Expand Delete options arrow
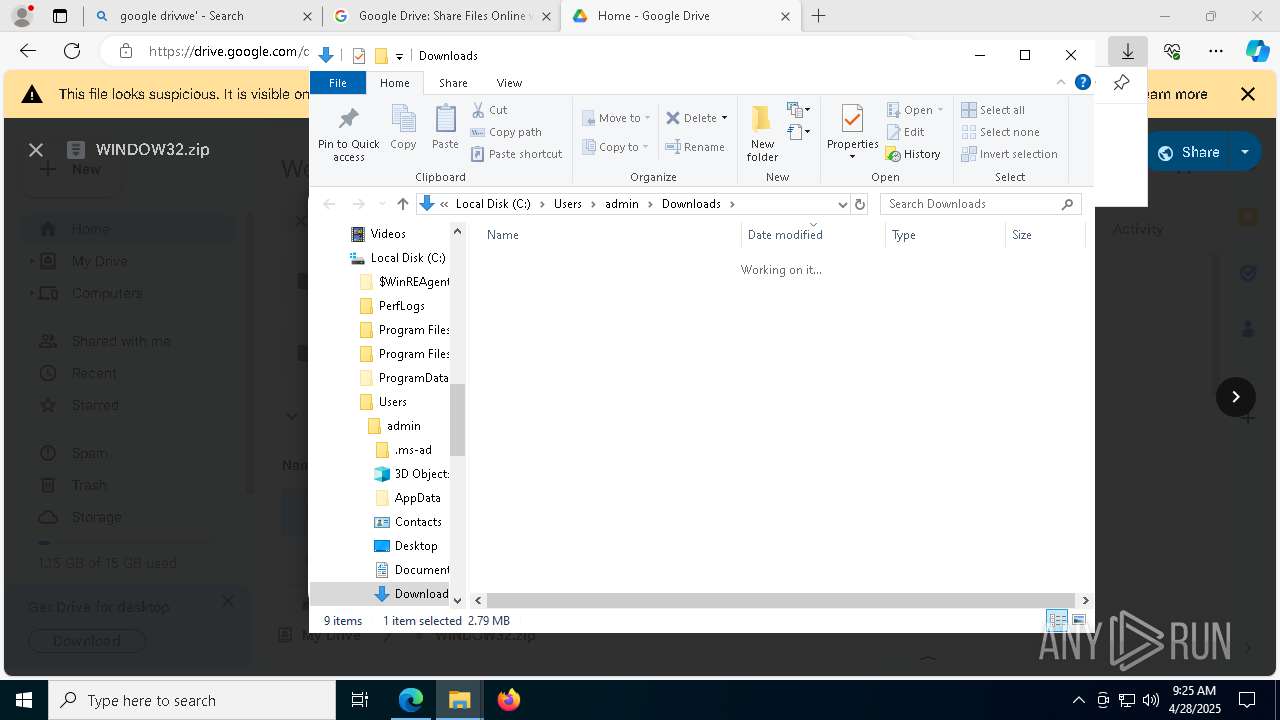Viewport: 1280px width, 720px height. [725, 118]
